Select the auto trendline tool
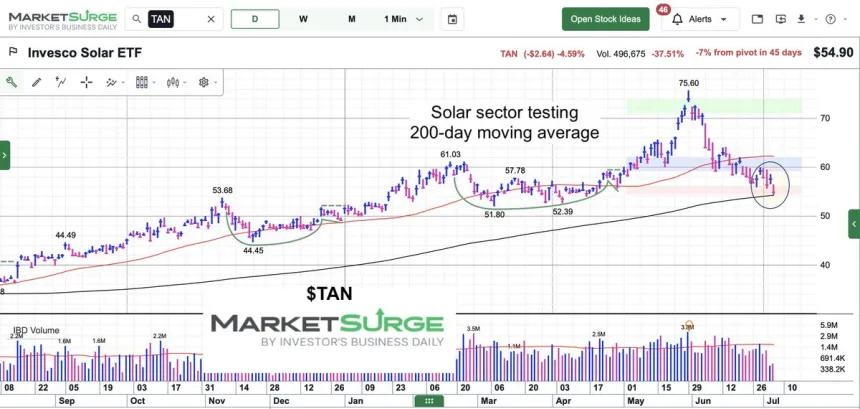This screenshot has width=860, height=409. (61, 82)
